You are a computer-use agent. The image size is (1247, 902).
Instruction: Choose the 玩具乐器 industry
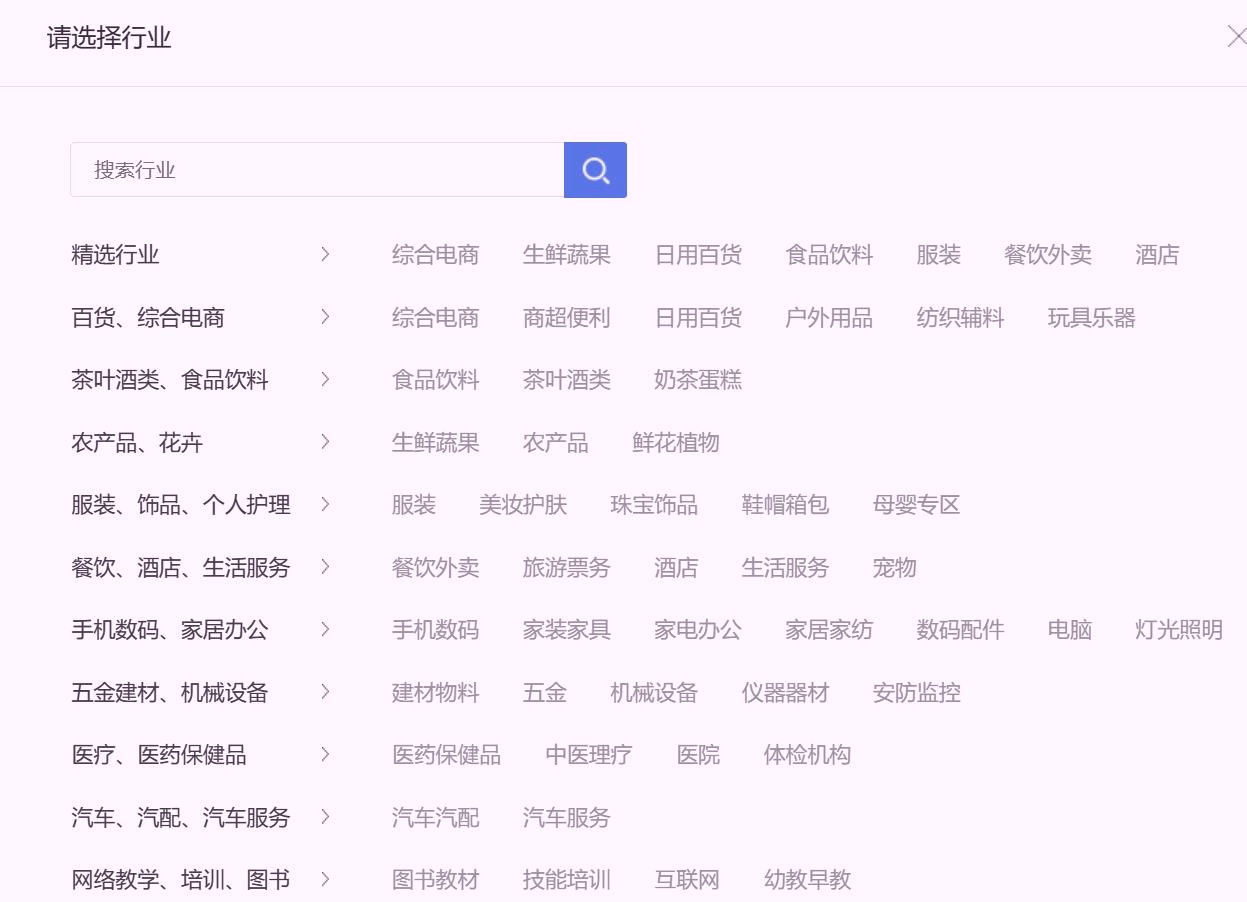click(1091, 318)
